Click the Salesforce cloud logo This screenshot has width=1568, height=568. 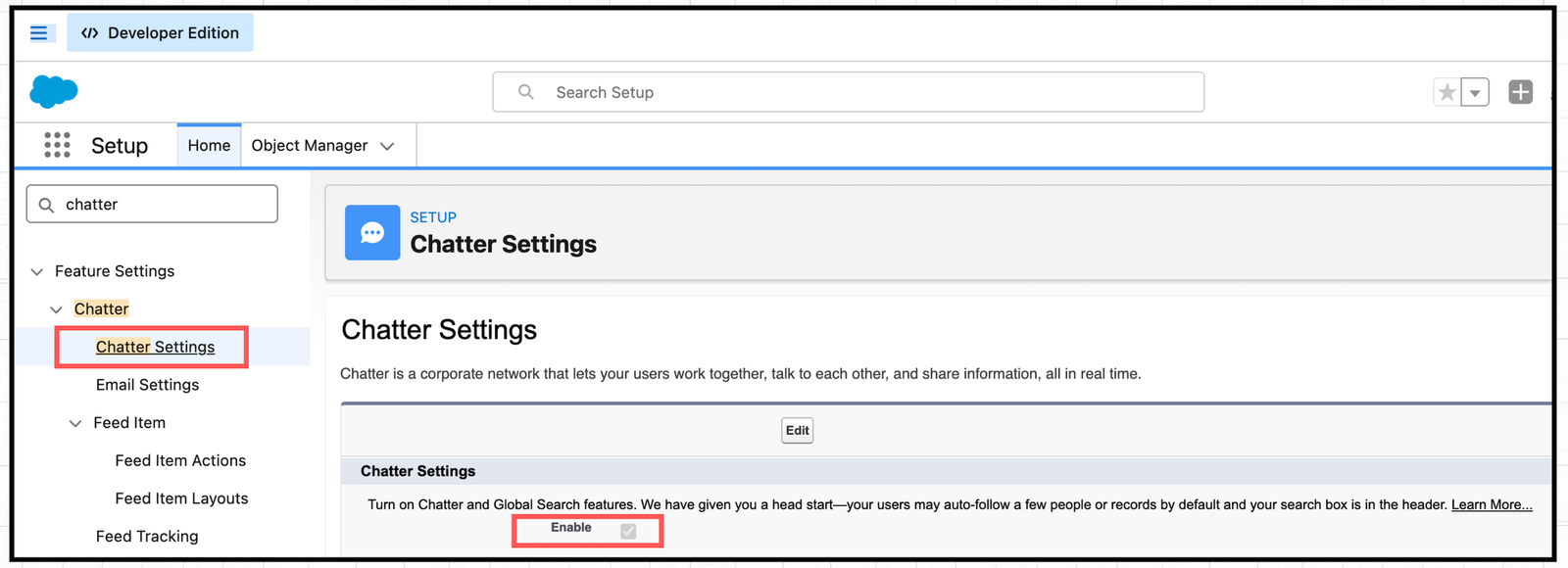(x=54, y=91)
